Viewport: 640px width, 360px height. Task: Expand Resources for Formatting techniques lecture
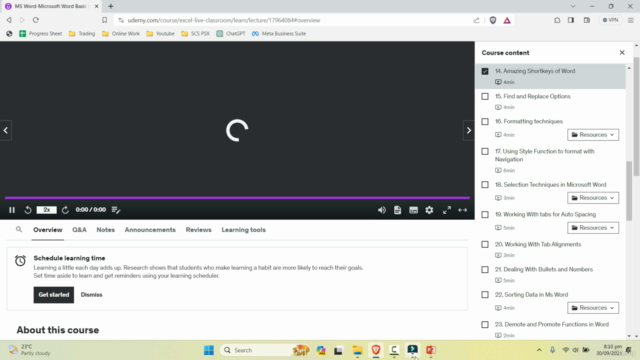coord(593,135)
